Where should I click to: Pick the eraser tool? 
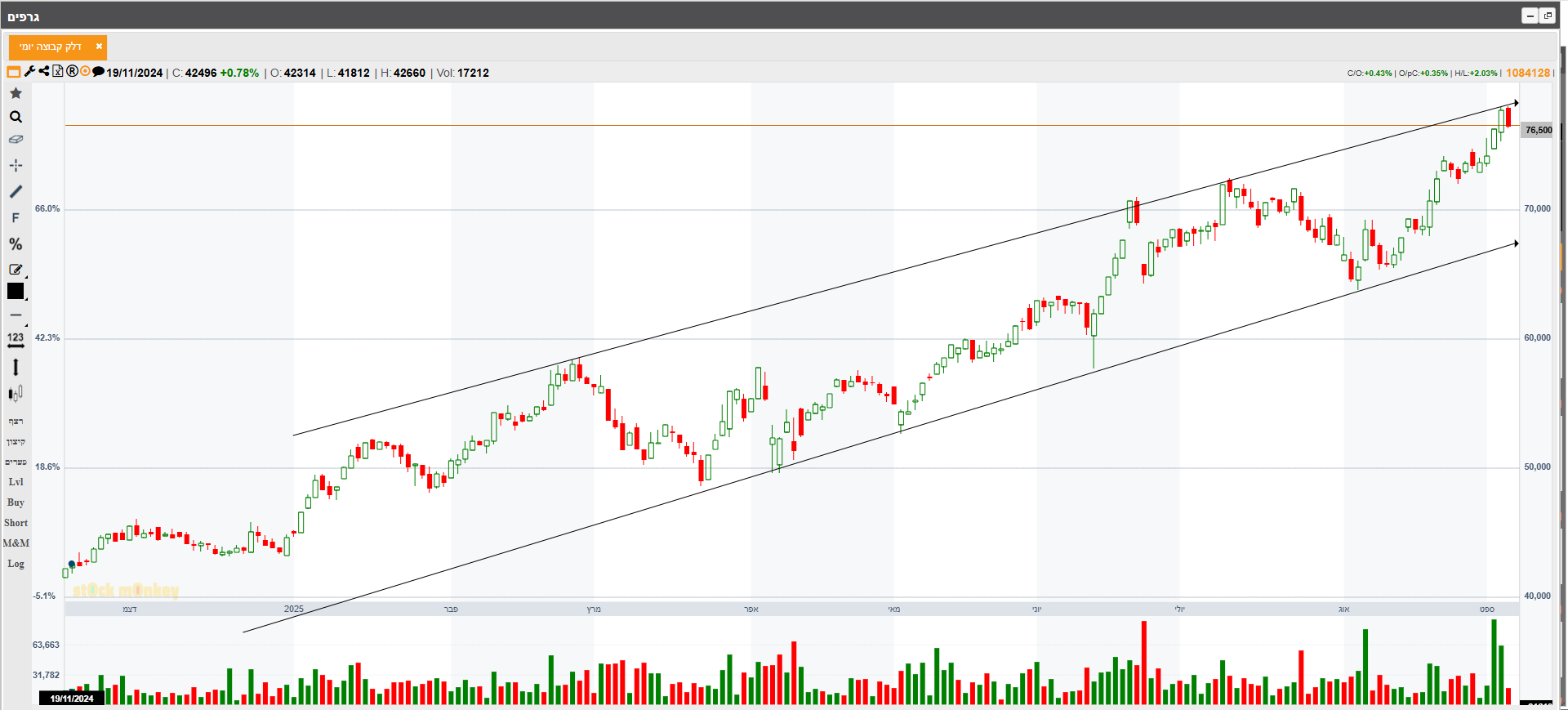[16, 140]
